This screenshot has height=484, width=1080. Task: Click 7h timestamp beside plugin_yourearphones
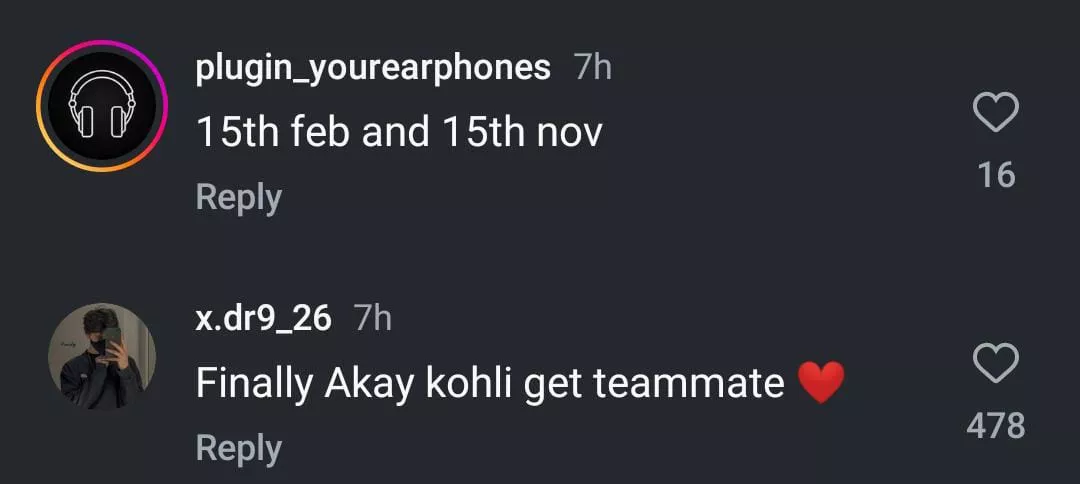click(x=593, y=68)
